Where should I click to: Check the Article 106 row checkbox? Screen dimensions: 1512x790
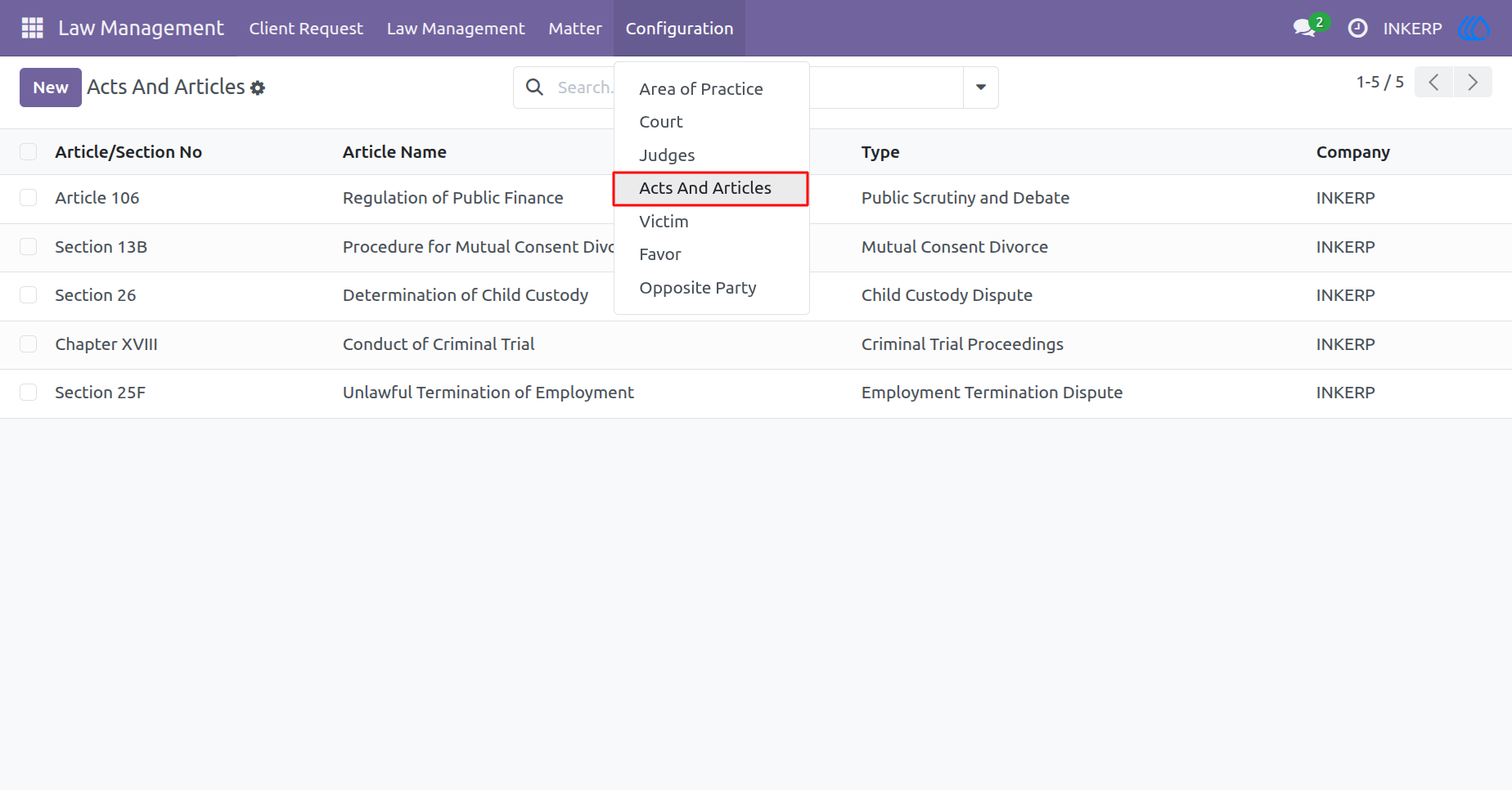(x=29, y=198)
